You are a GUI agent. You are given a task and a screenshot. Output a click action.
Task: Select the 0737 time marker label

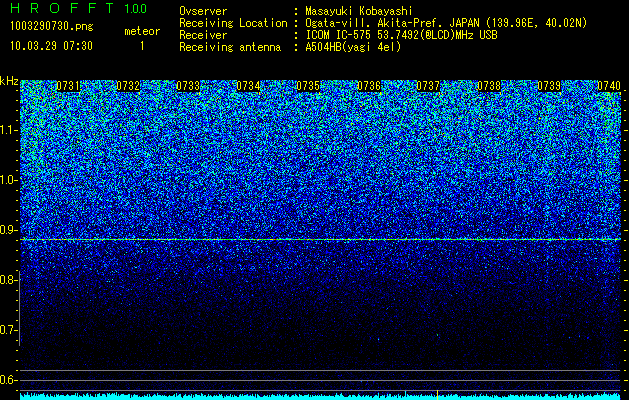click(428, 86)
